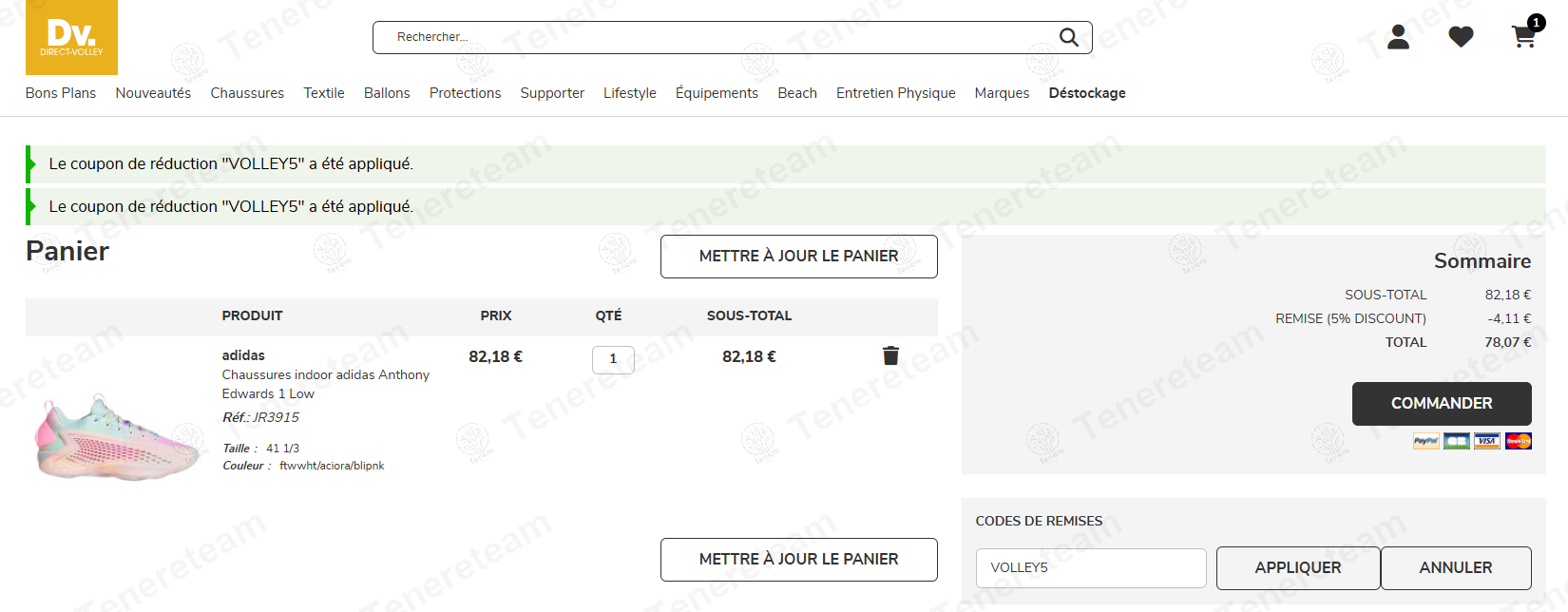Open the Chaussures menu
Image resolution: width=1568 pixels, height=612 pixels.
[247, 93]
